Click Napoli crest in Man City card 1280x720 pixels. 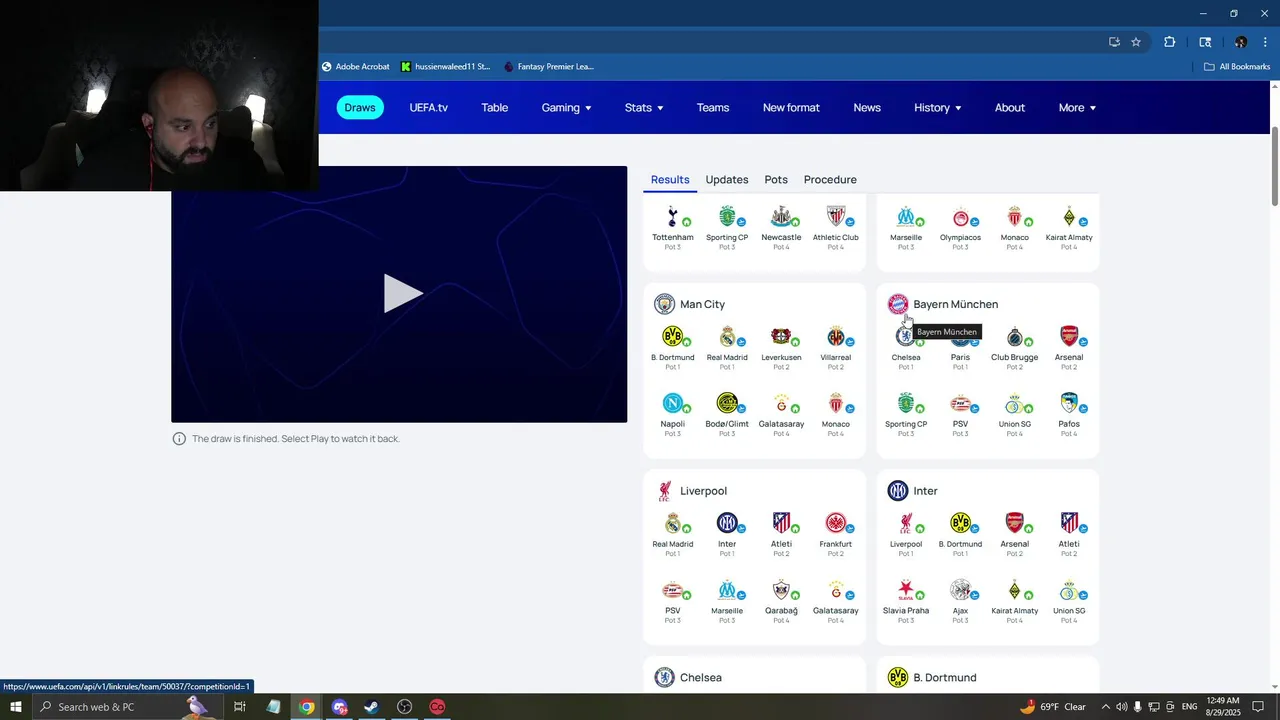pyautogui.click(x=673, y=403)
